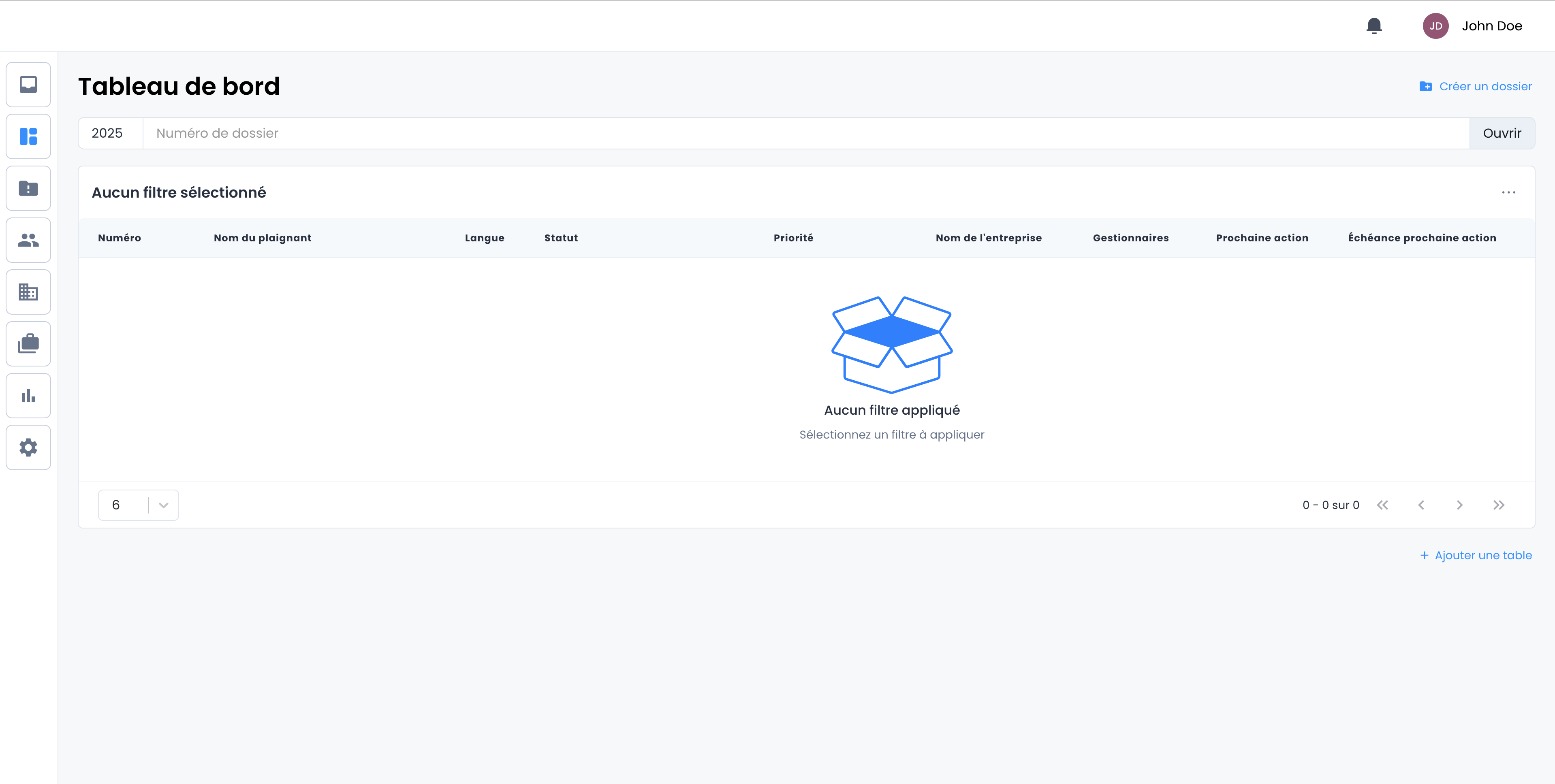The image size is (1555, 784).
Task: Open the 2025 year selector
Action: pos(107,133)
